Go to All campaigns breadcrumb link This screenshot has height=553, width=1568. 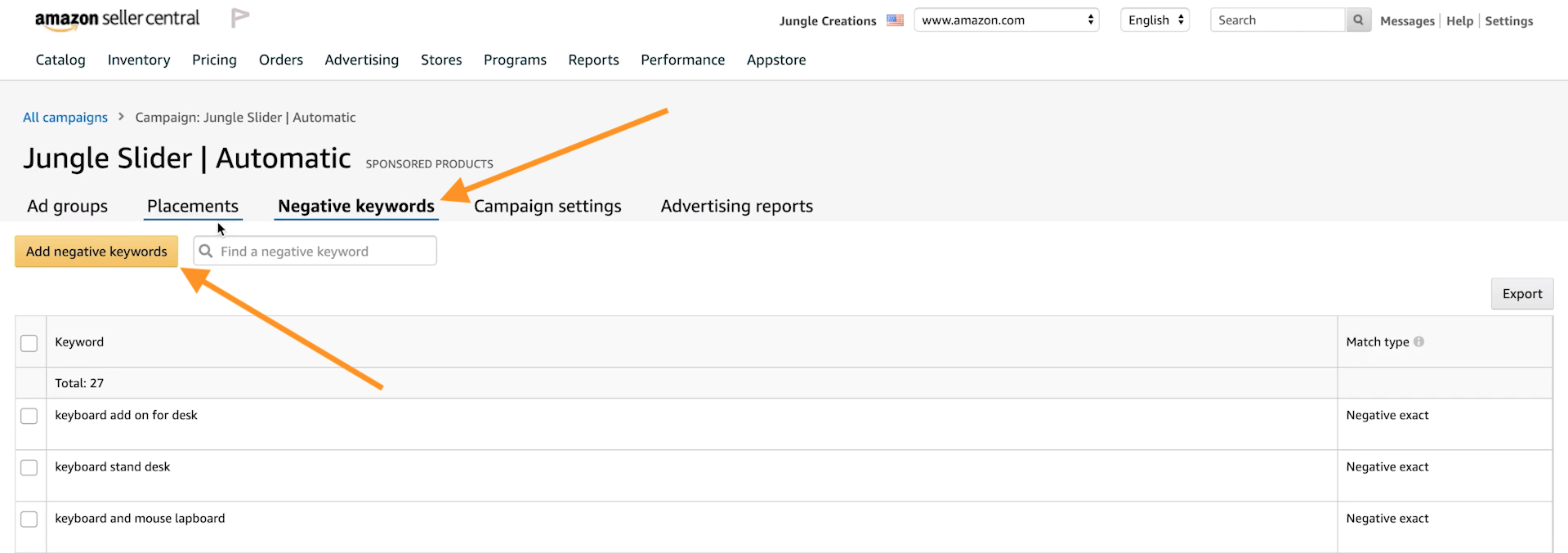point(65,118)
